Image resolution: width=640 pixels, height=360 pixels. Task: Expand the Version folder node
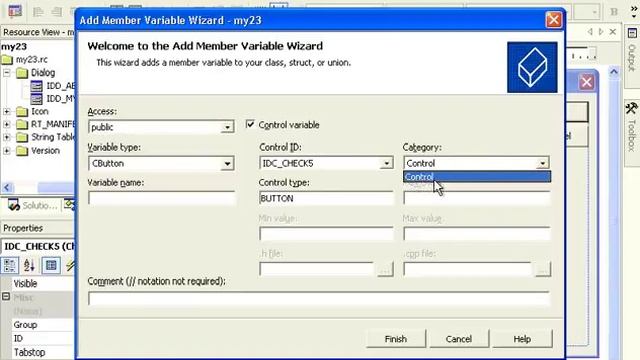click(x=7, y=151)
